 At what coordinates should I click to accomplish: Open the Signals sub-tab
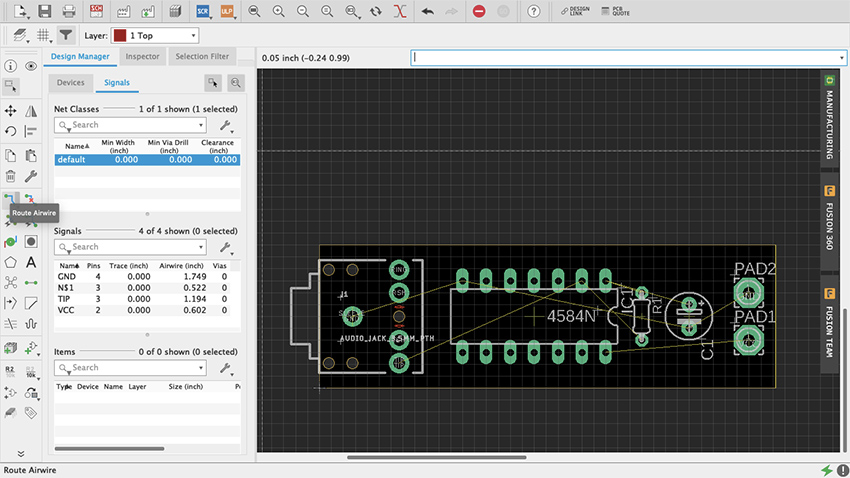(x=117, y=82)
